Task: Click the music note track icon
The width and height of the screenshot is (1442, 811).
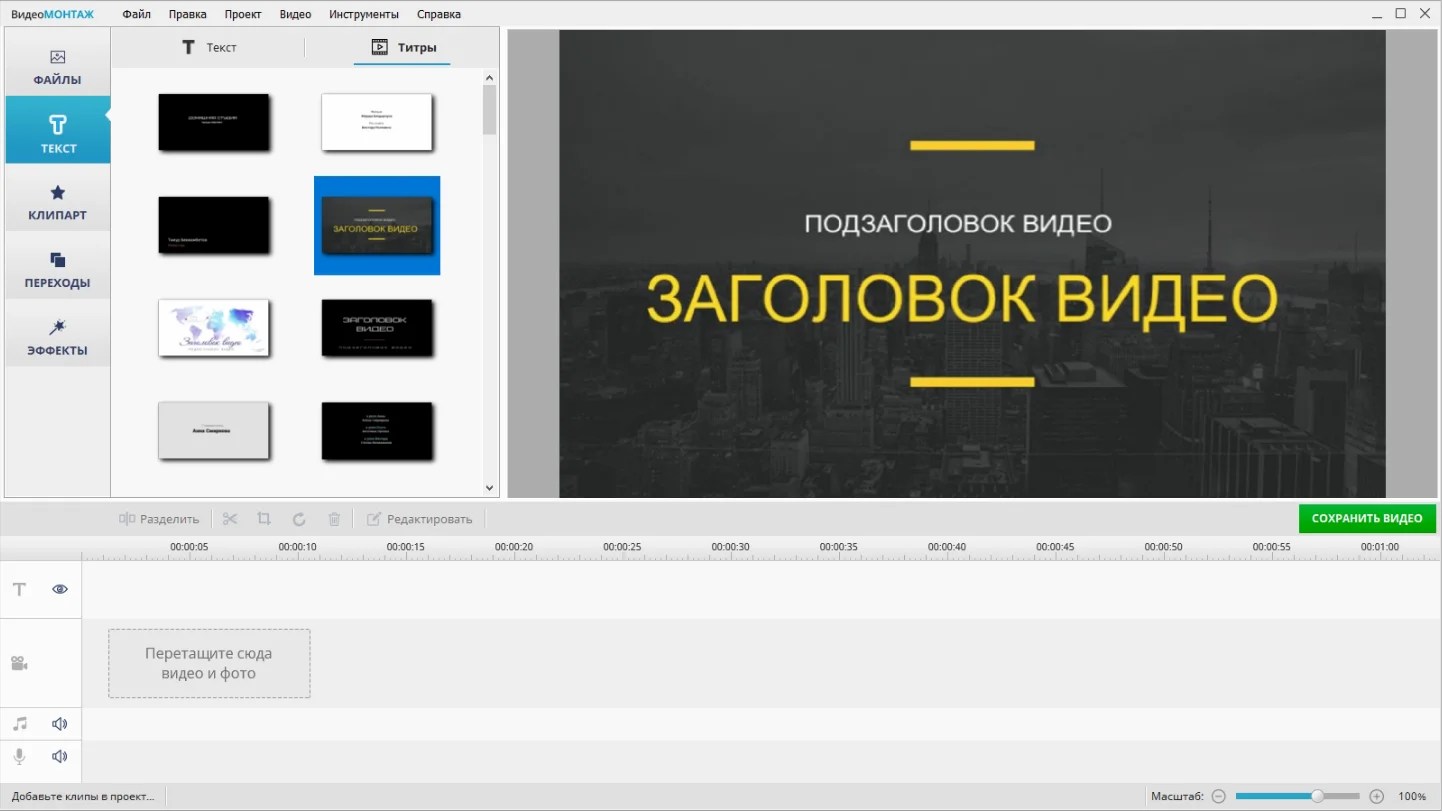Action: coord(20,724)
